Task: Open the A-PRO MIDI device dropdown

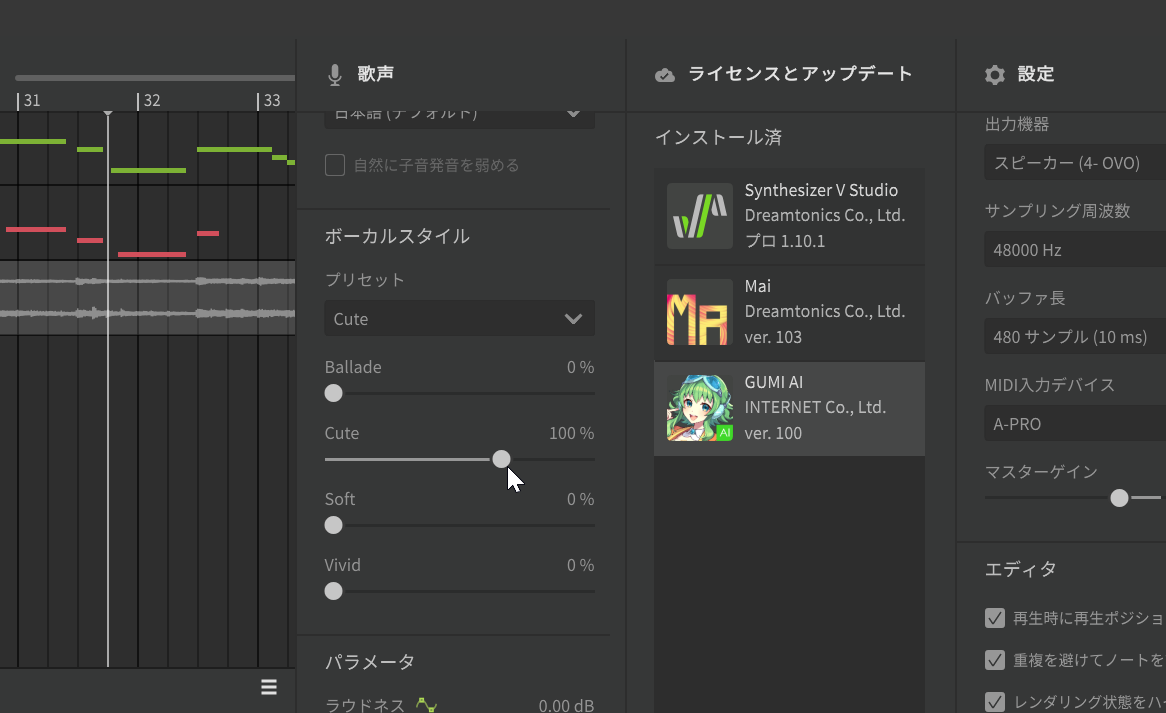Action: click(x=1075, y=423)
